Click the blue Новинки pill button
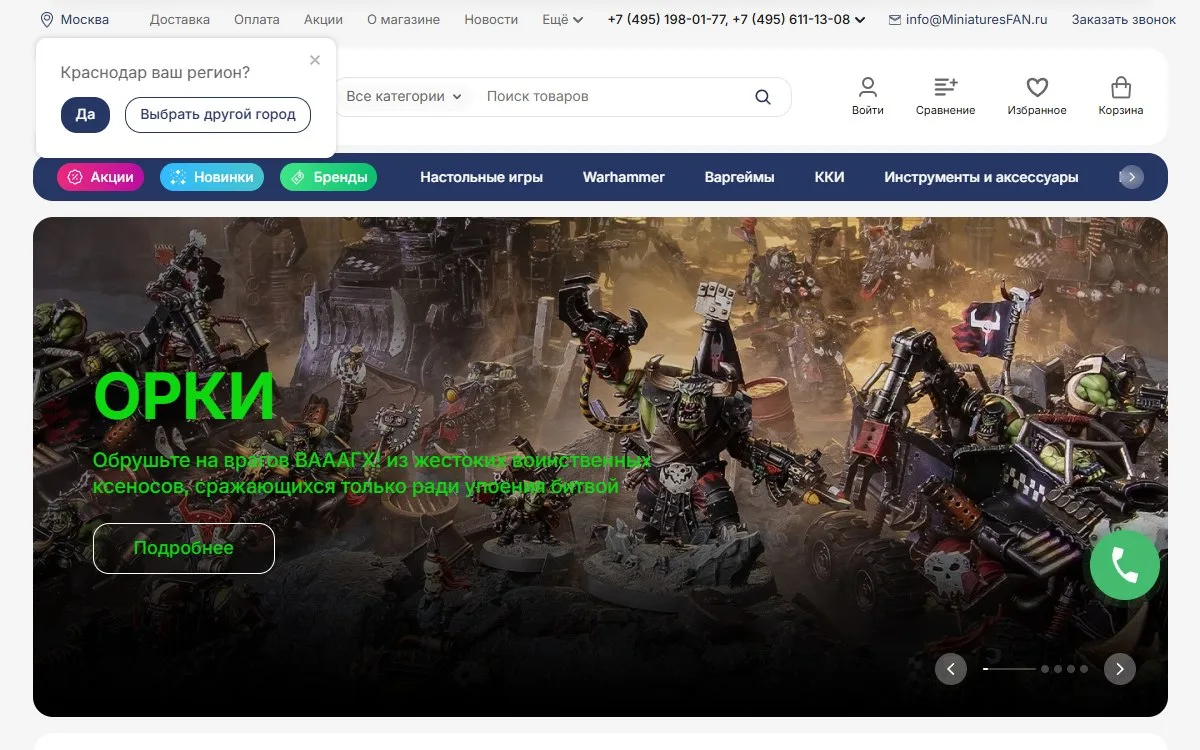The height and width of the screenshot is (750, 1200). pos(212,177)
